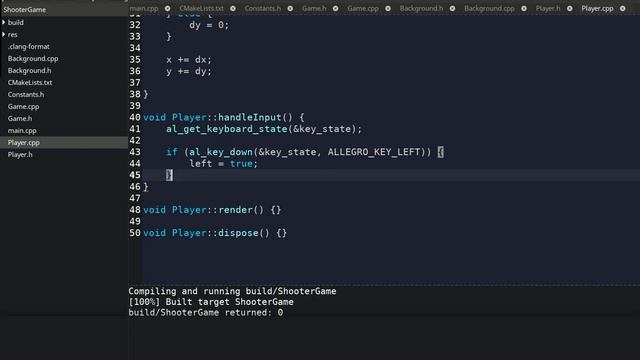Switch to the Game.cpp tab
This screenshot has width=640, height=360.
click(362, 9)
